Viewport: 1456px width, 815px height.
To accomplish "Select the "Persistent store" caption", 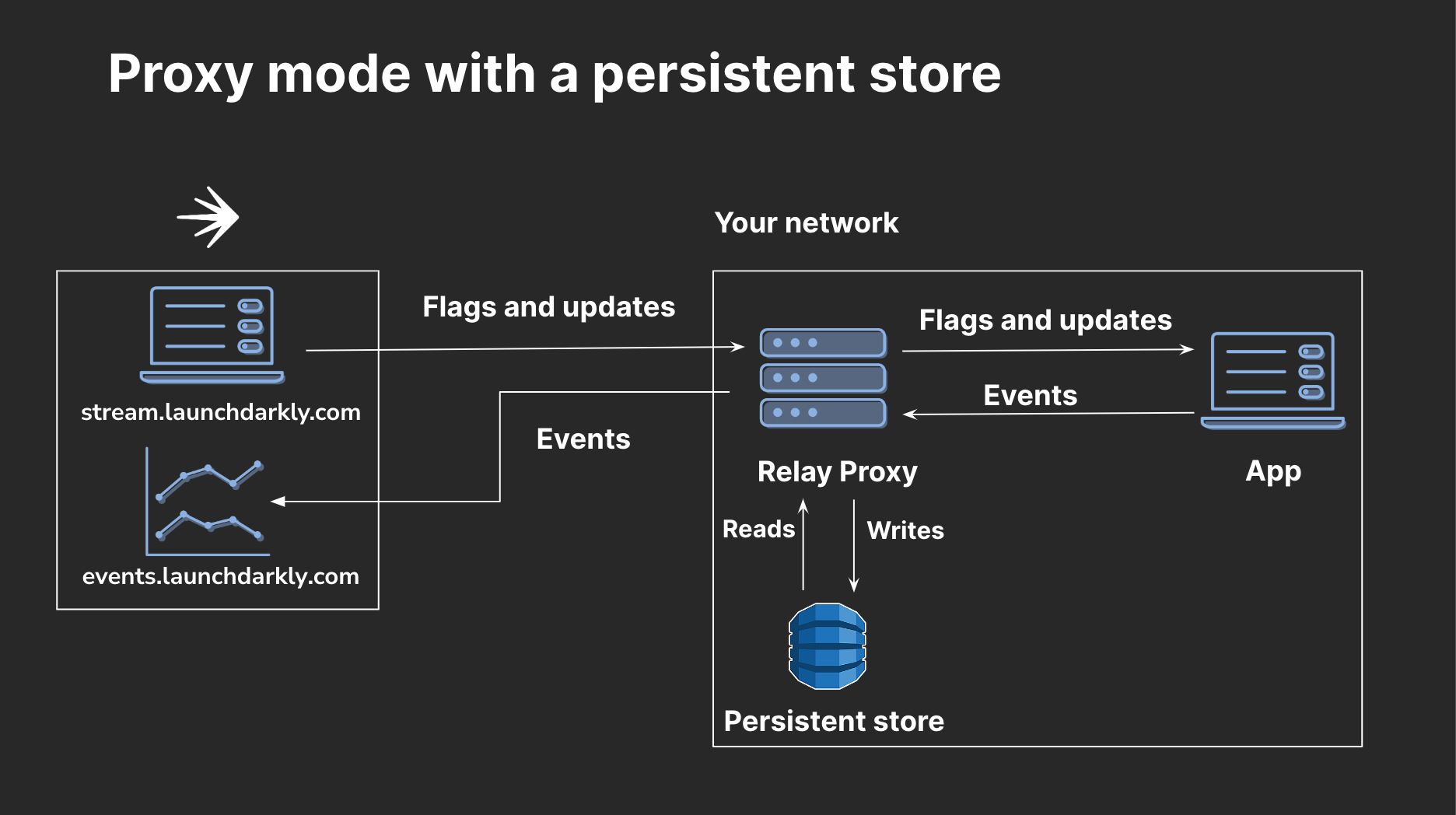I will click(834, 722).
